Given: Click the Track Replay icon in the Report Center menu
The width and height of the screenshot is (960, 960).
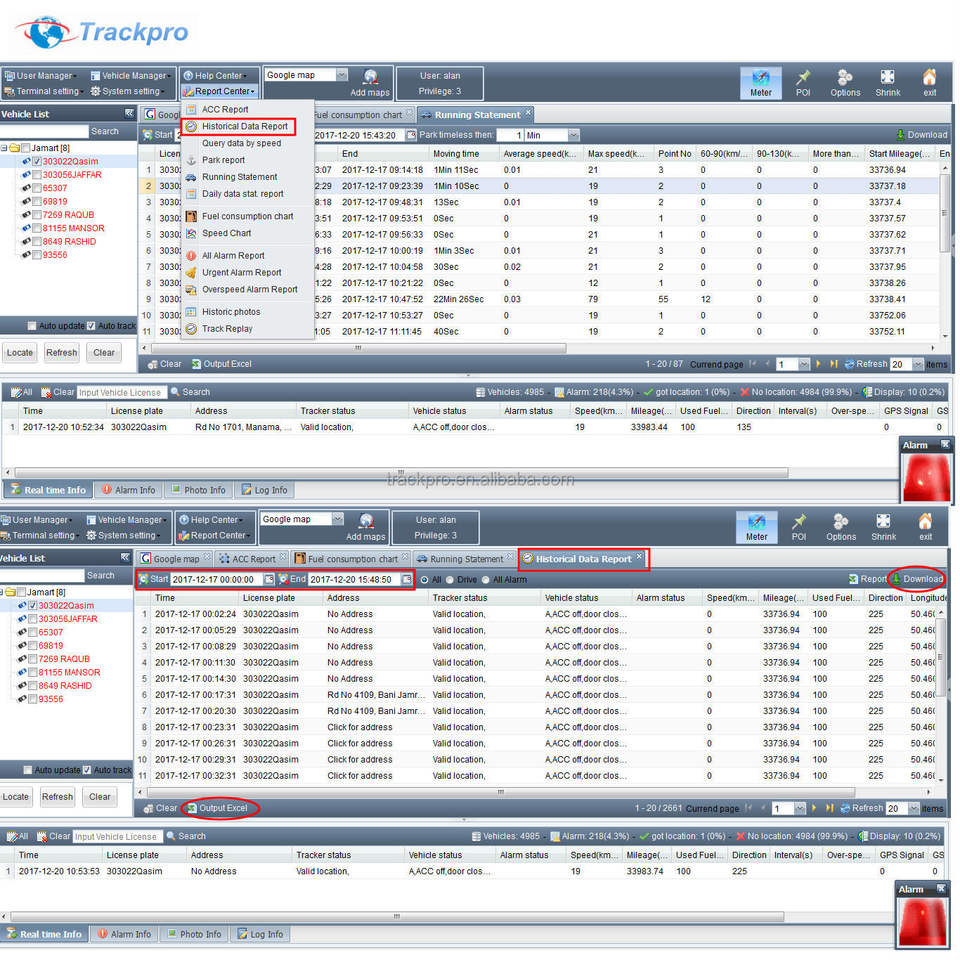Looking at the screenshot, I should pyautogui.click(x=191, y=329).
